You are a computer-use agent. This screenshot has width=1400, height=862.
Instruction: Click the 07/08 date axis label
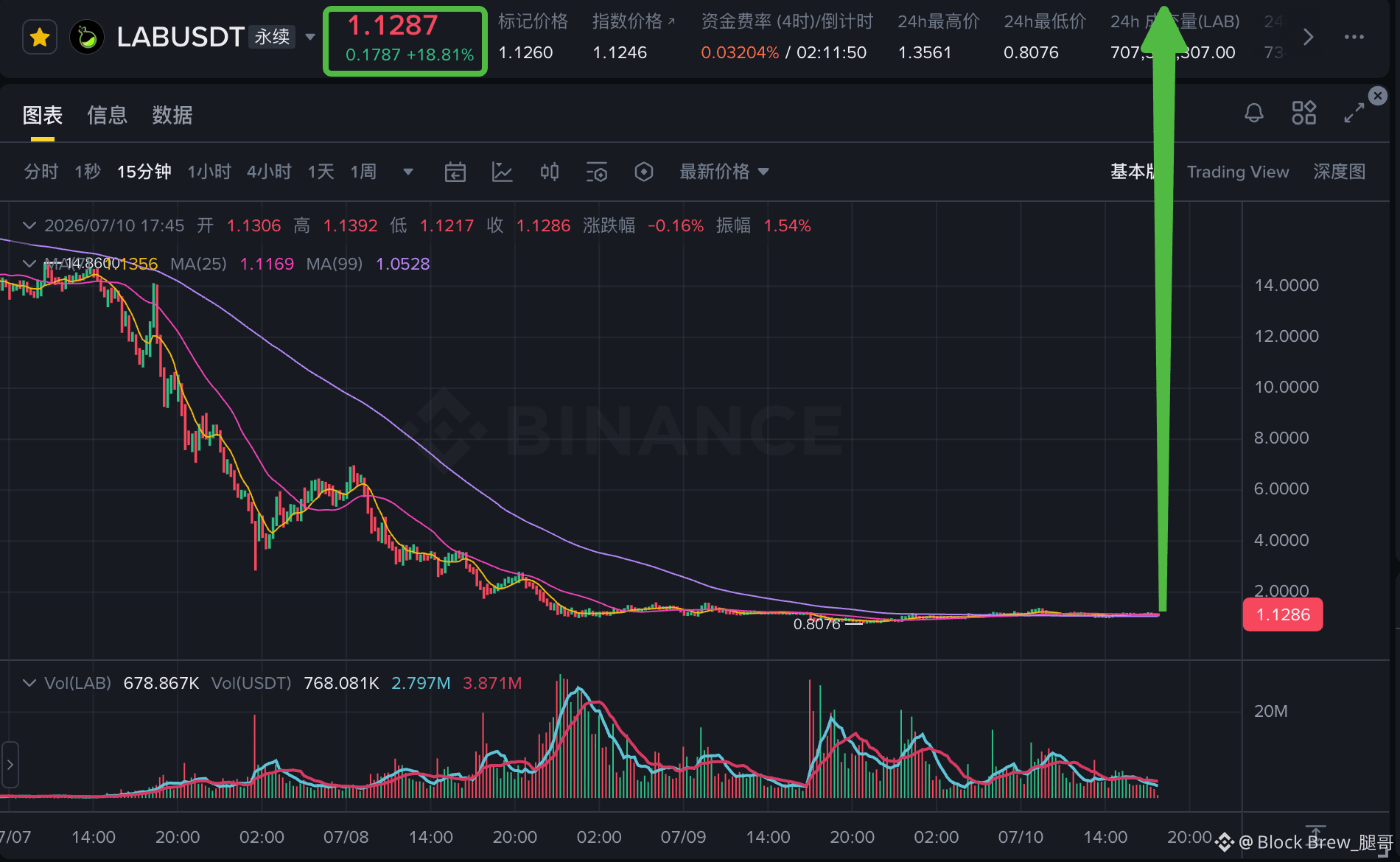tap(346, 837)
